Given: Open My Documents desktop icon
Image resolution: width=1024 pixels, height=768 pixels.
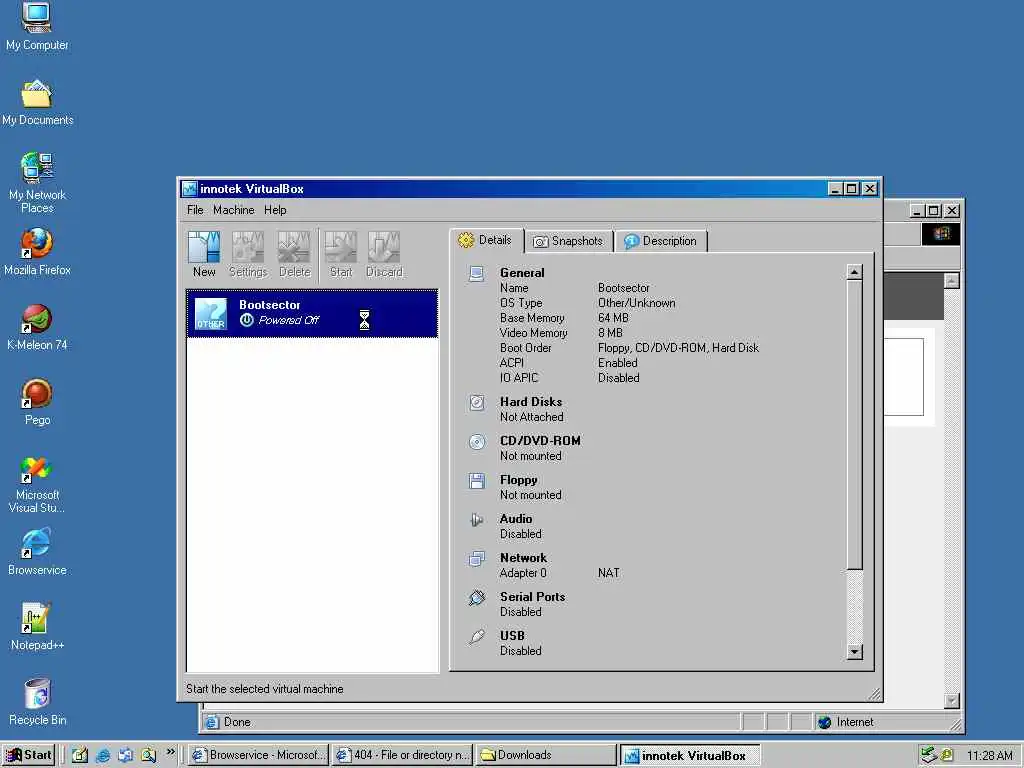Looking at the screenshot, I should 37,103.
